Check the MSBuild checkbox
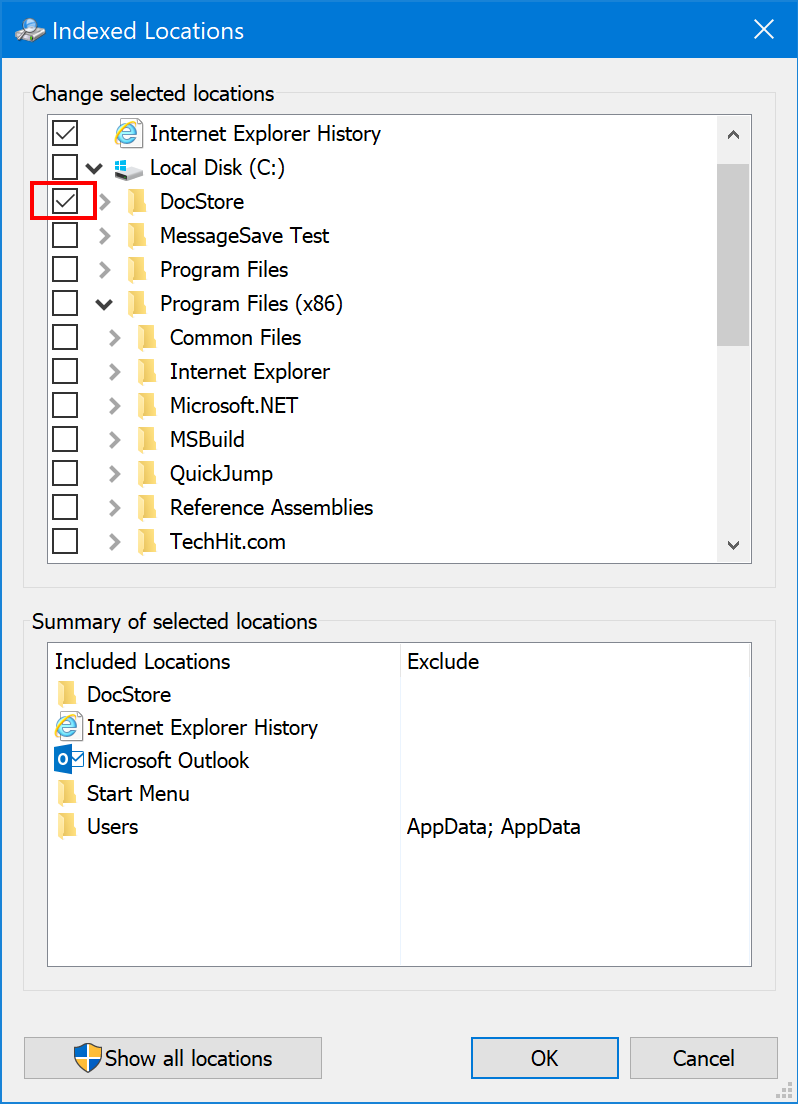The width and height of the screenshot is (798, 1104). click(65, 439)
